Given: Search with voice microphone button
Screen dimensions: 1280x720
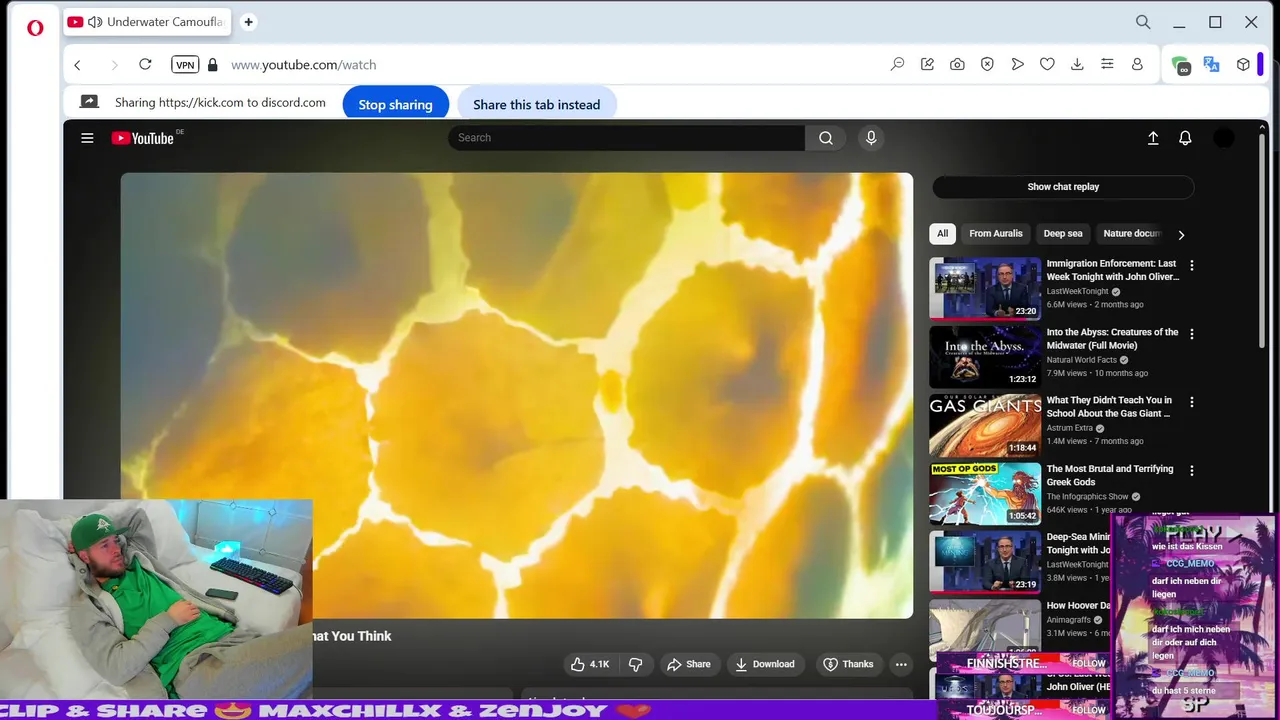Looking at the screenshot, I should tap(871, 138).
